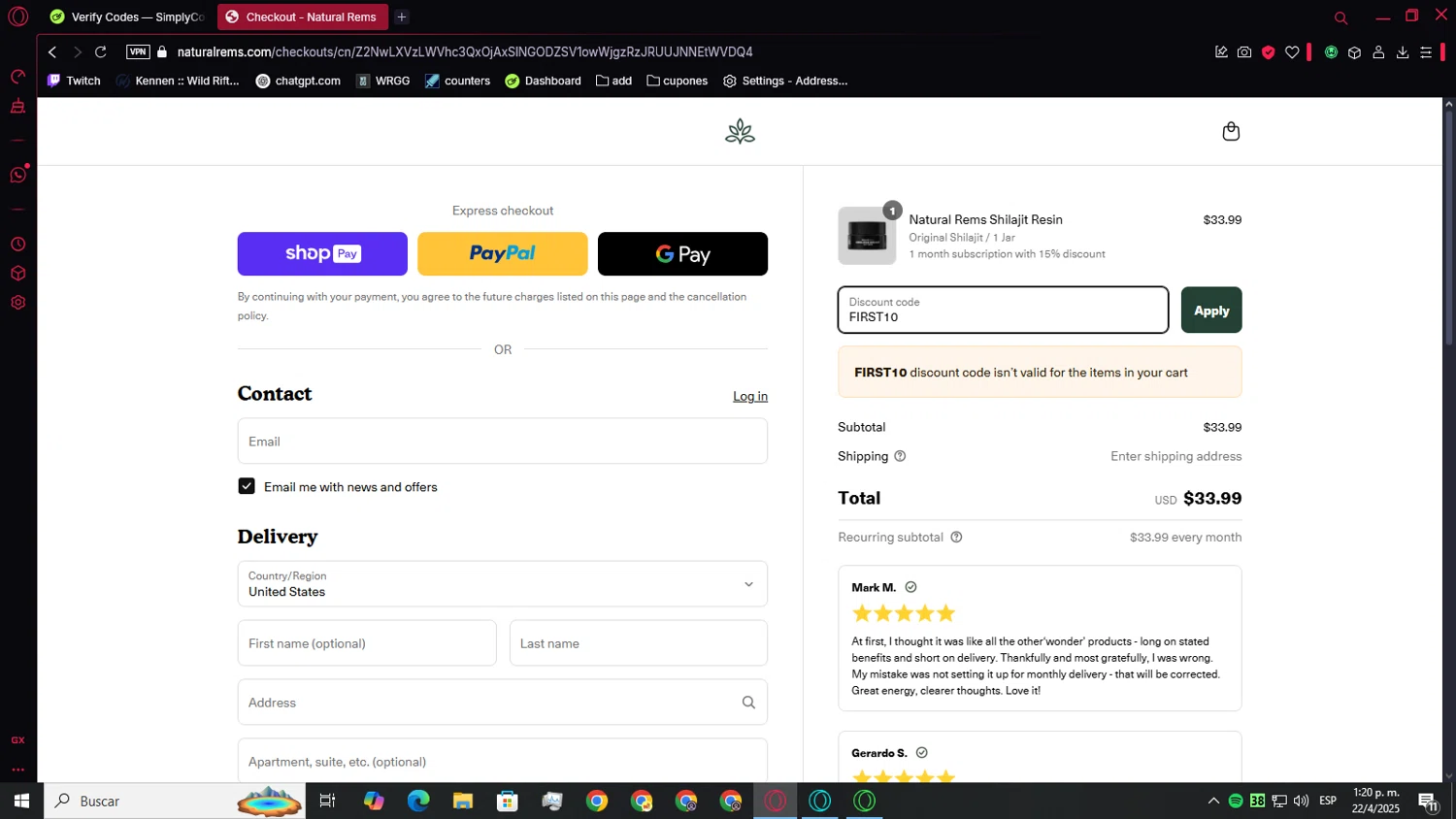Open Settings - Address bookmark
Image resolution: width=1456 pixels, height=819 pixels.
785,81
